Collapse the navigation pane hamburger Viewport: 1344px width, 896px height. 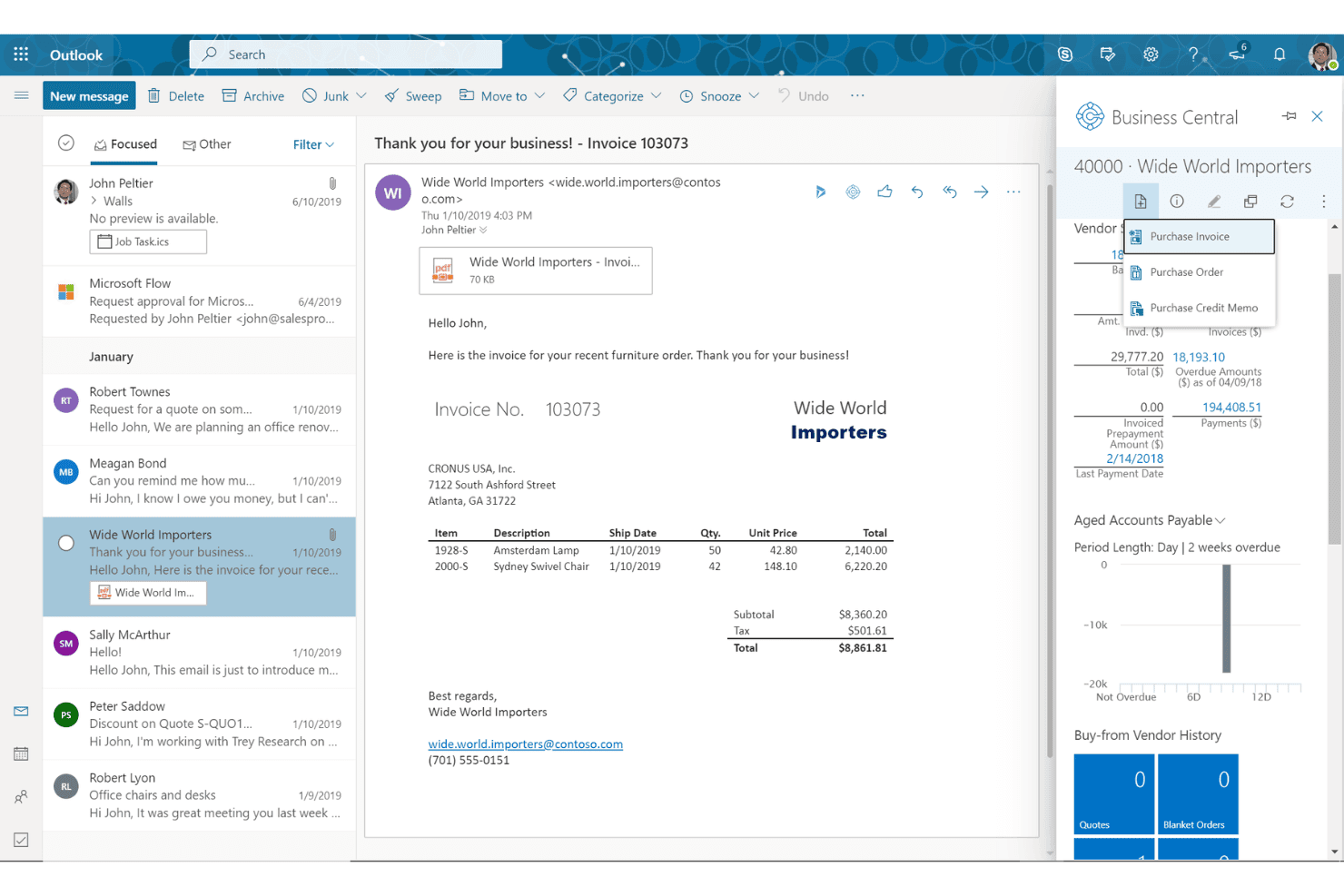tap(21, 95)
